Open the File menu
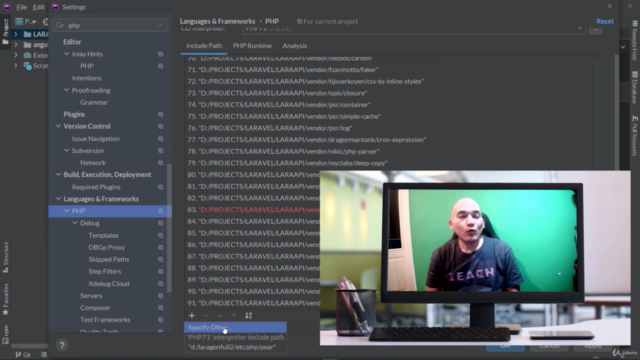Screen dimensions: 640x360 [22, 7]
